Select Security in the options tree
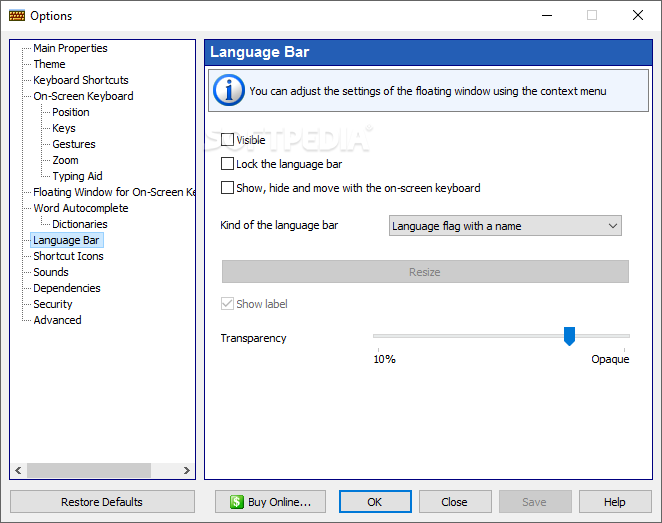The height and width of the screenshot is (523, 662). (53, 304)
